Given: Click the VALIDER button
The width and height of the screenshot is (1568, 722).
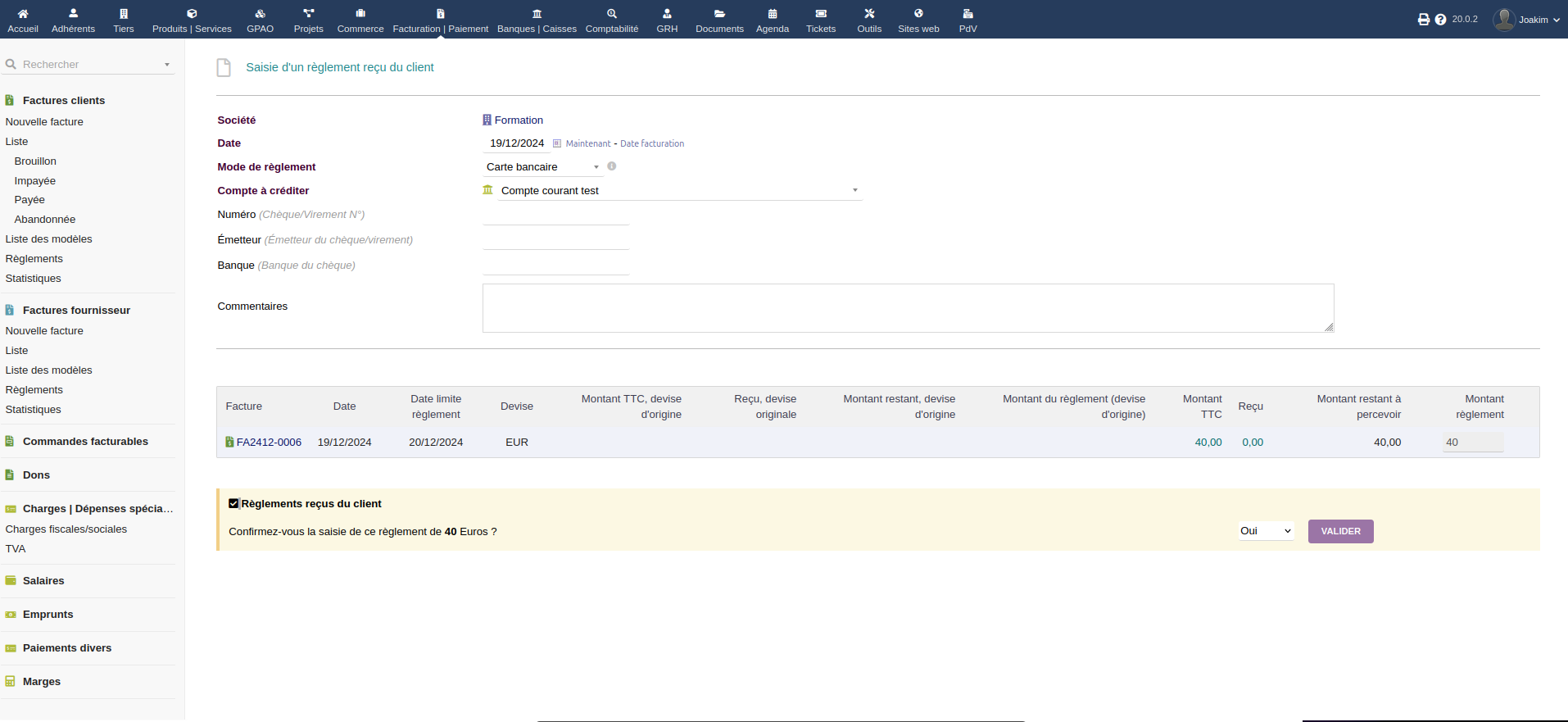Looking at the screenshot, I should pyautogui.click(x=1340, y=531).
